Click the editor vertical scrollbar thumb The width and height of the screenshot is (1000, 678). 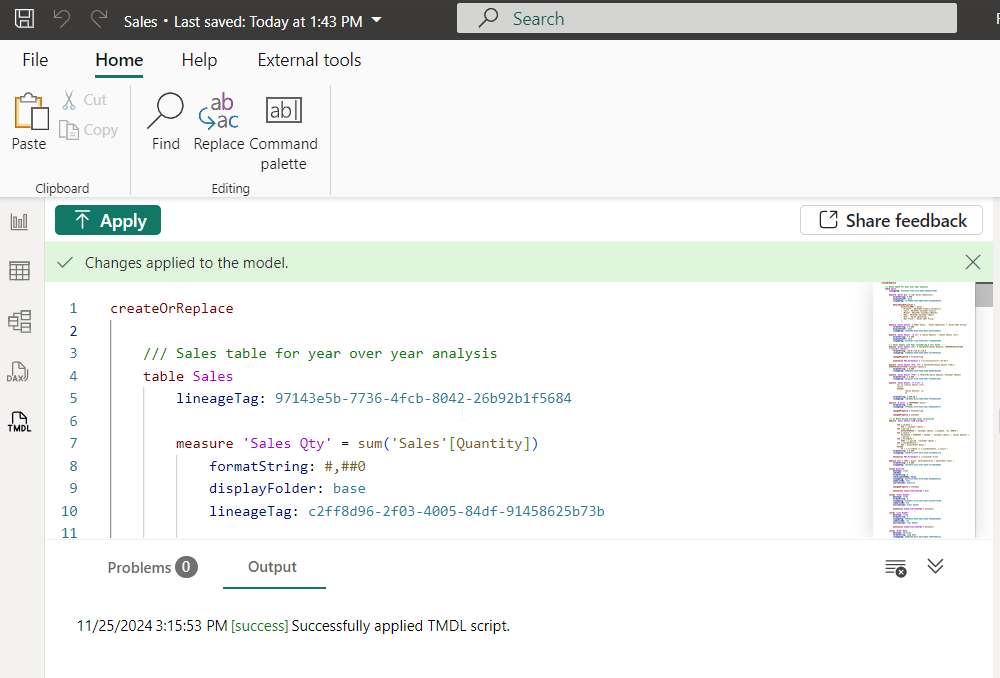click(983, 295)
